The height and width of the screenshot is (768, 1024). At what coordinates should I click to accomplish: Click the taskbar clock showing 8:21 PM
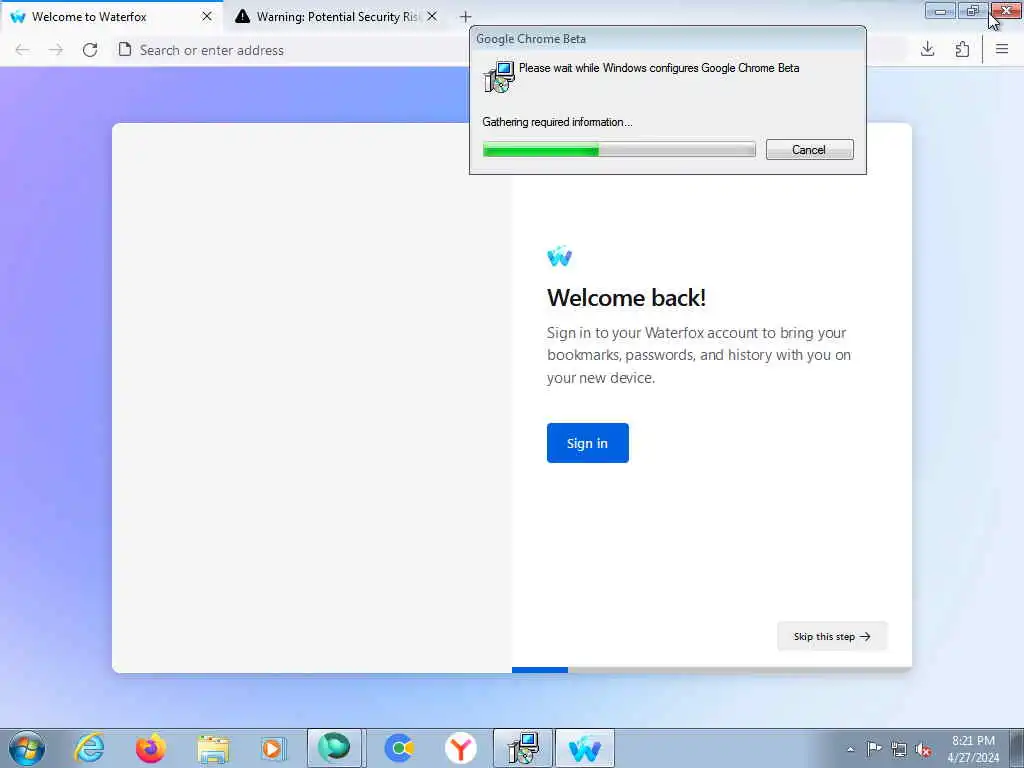point(973,749)
